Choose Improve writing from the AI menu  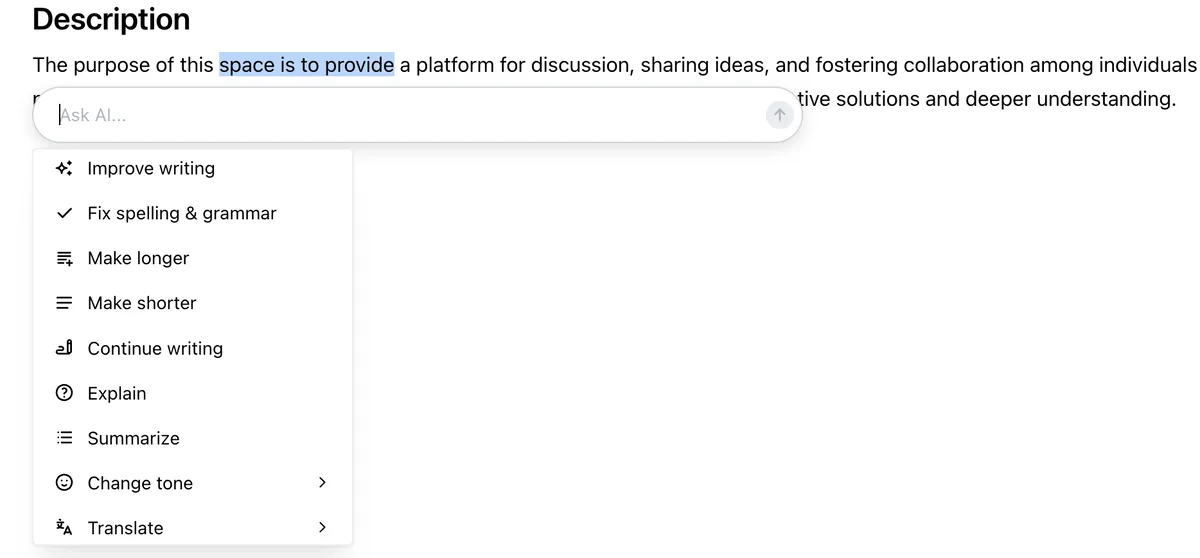pyautogui.click(x=193, y=168)
